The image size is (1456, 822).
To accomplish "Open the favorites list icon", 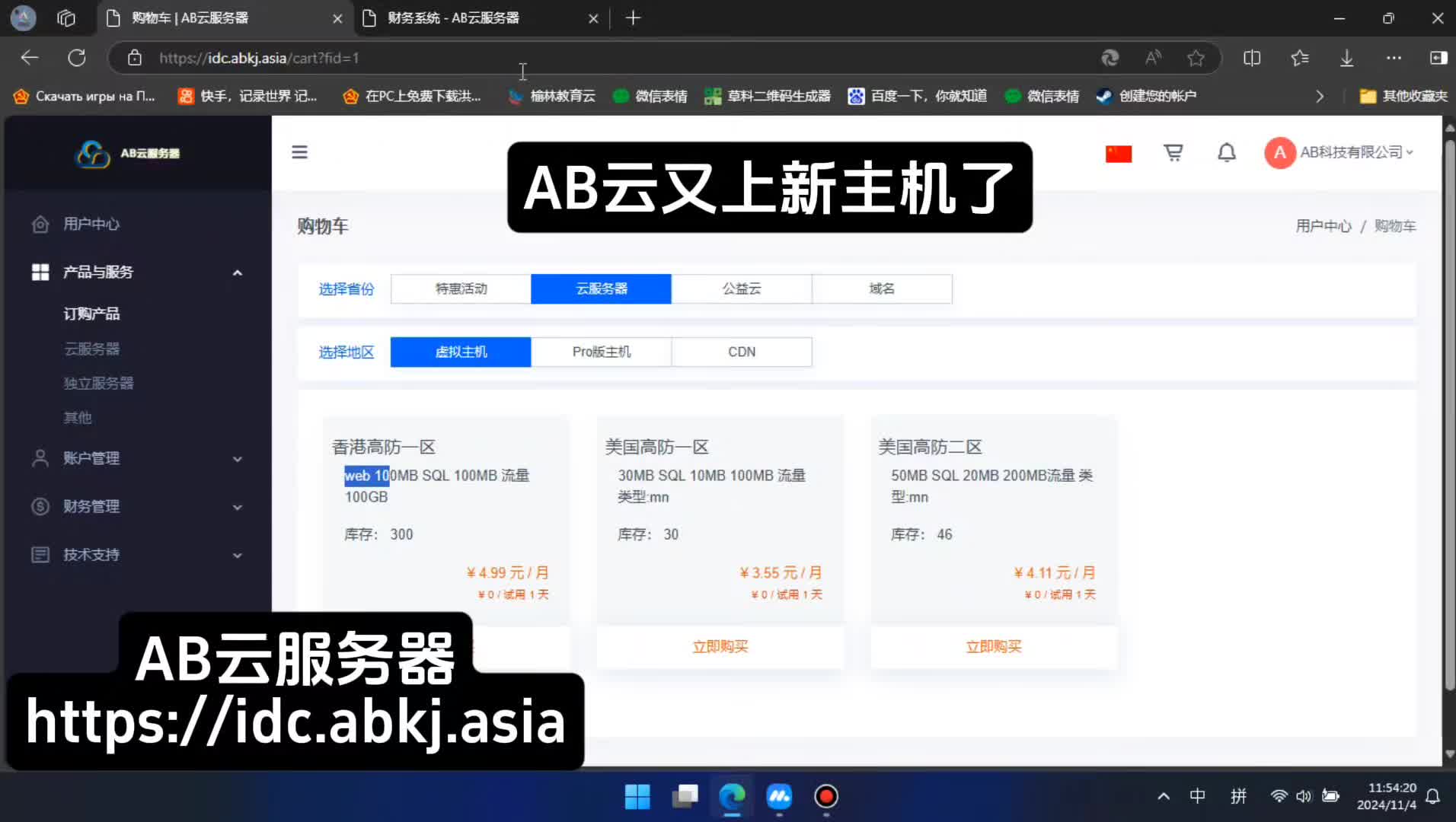I will coord(1300,58).
